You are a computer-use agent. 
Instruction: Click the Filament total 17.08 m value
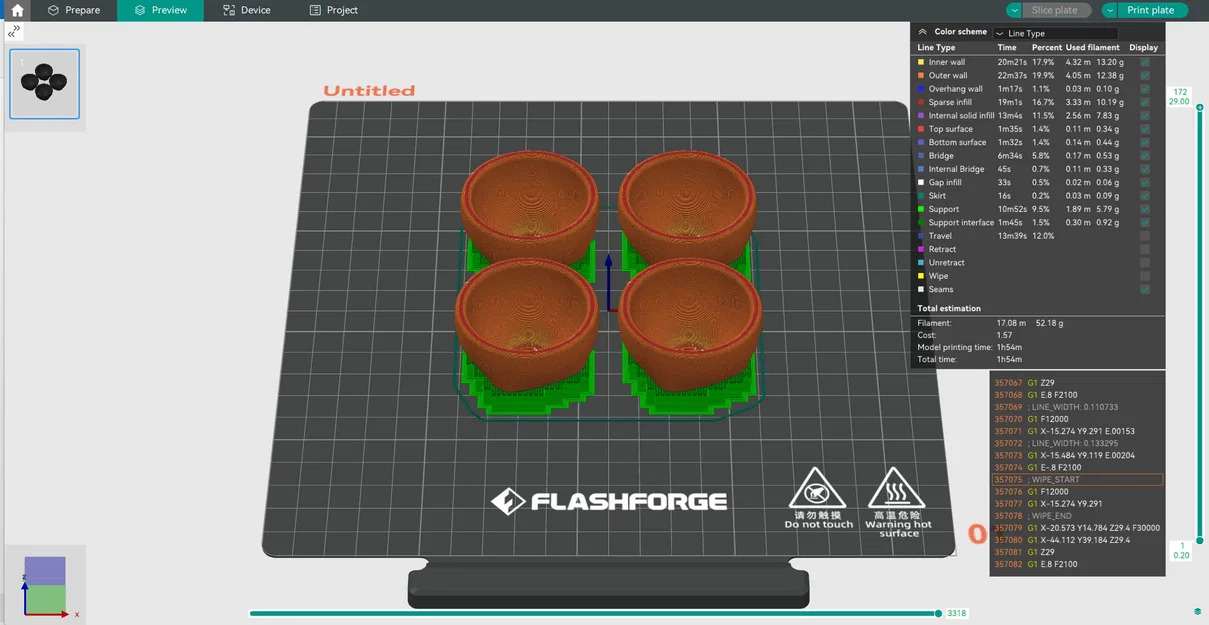point(1012,323)
